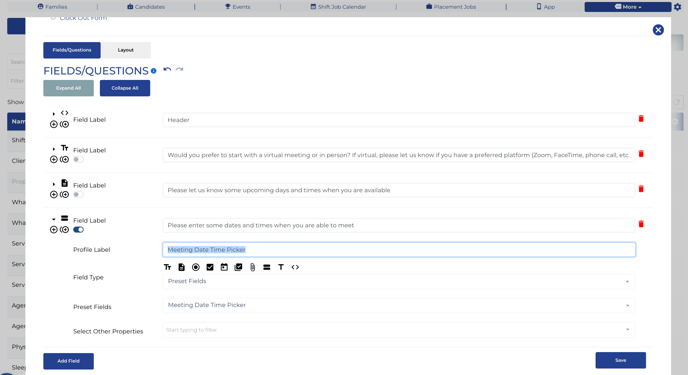Expand the Header field row arrow
This screenshot has width=688, height=375.
[x=54, y=114]
